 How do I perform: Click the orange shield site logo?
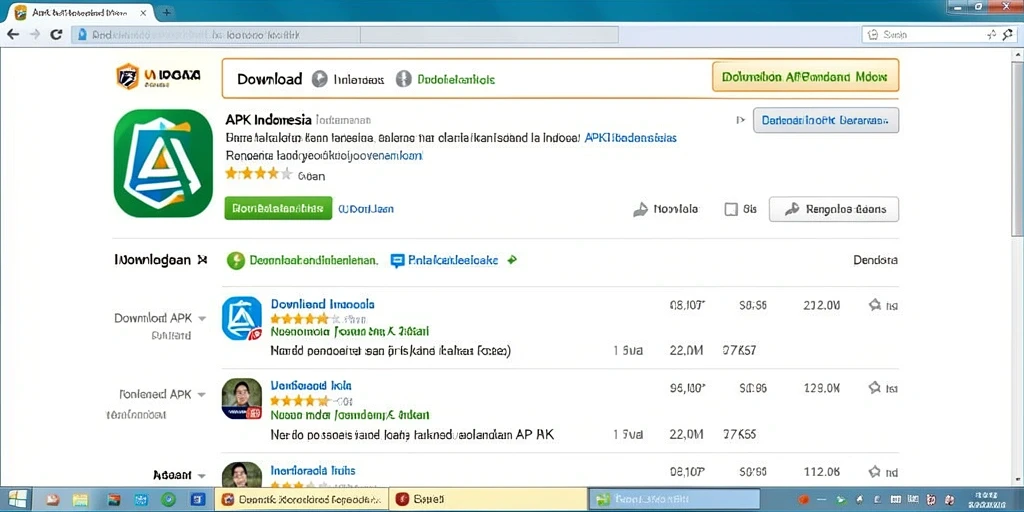click(127, 76)
